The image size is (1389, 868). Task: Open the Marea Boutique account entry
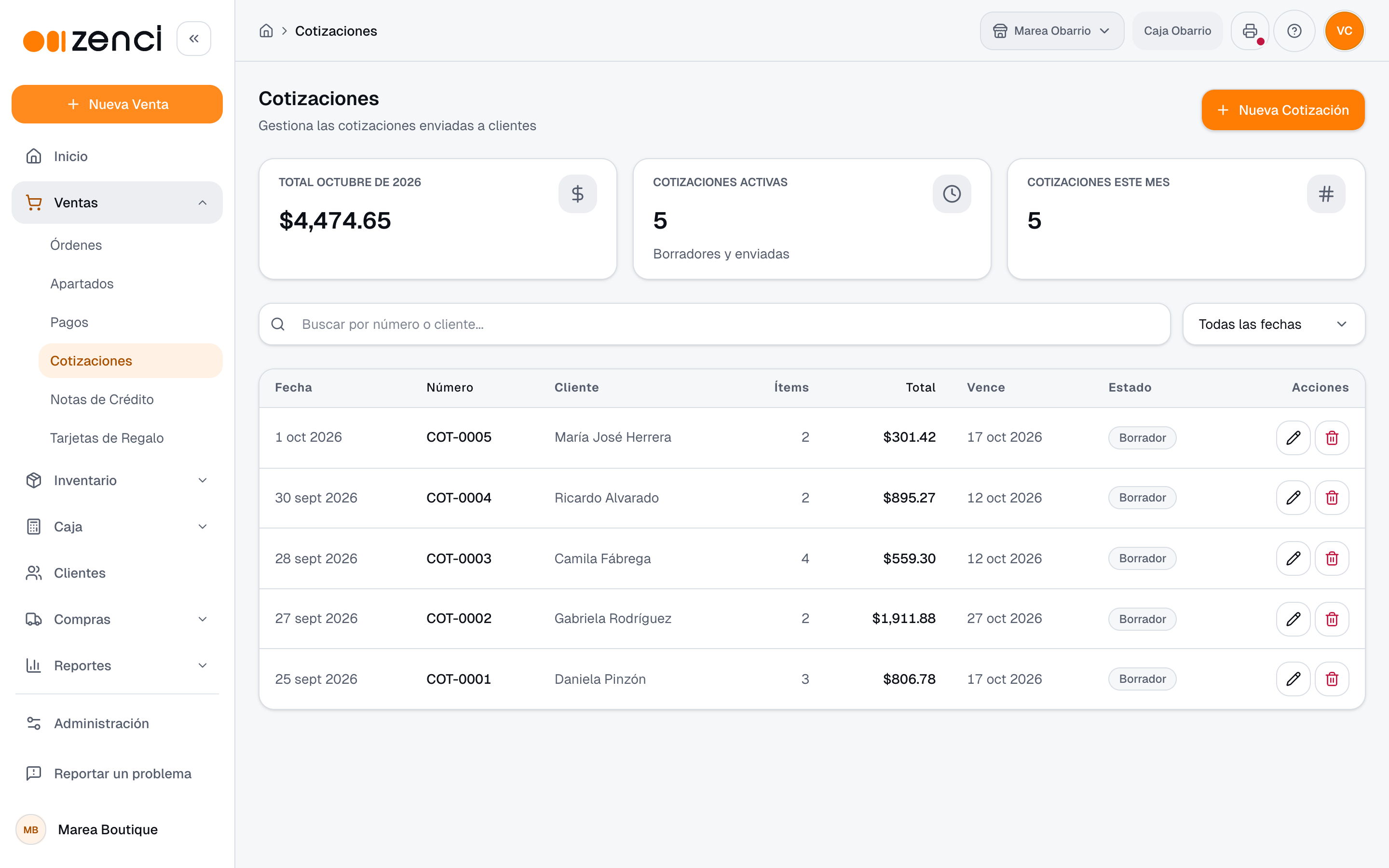(x=117, y=829)
